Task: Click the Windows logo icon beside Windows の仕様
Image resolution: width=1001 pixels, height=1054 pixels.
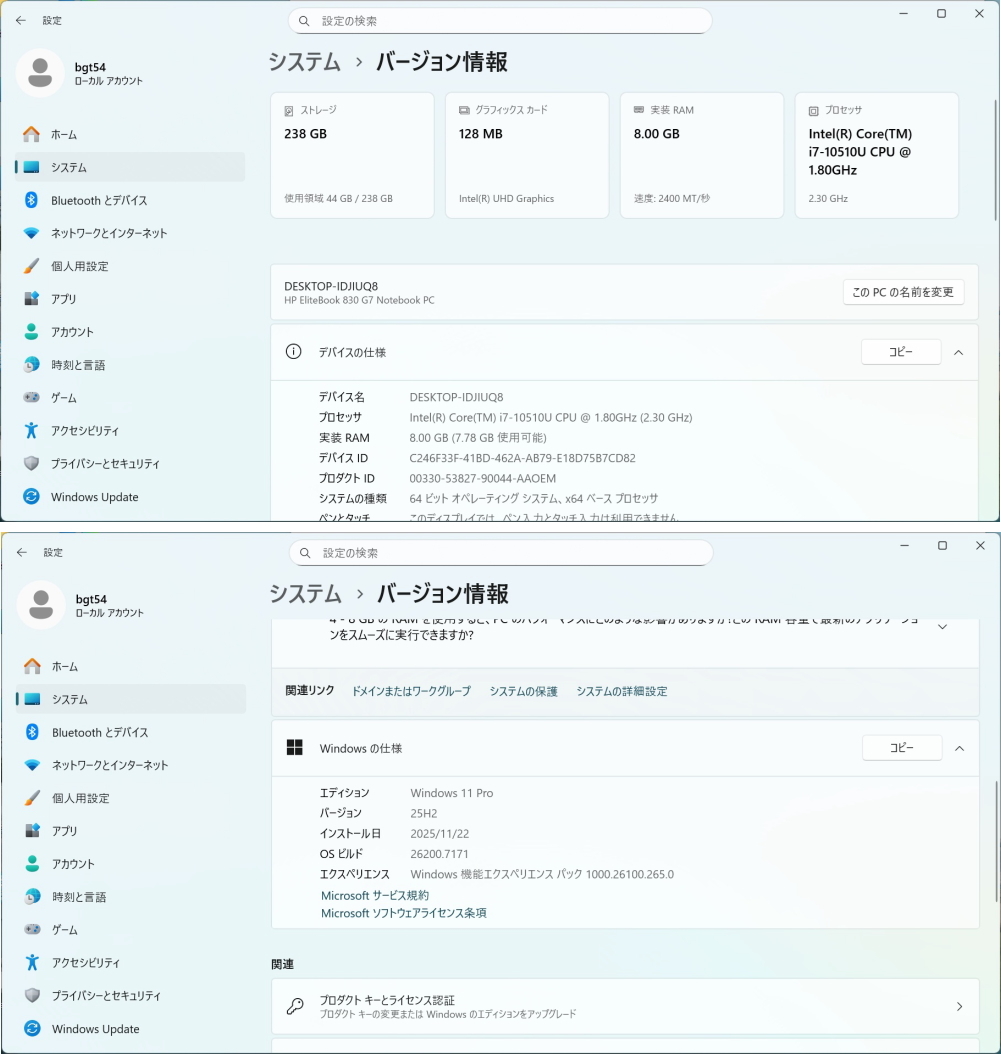Action: point(295,748)
